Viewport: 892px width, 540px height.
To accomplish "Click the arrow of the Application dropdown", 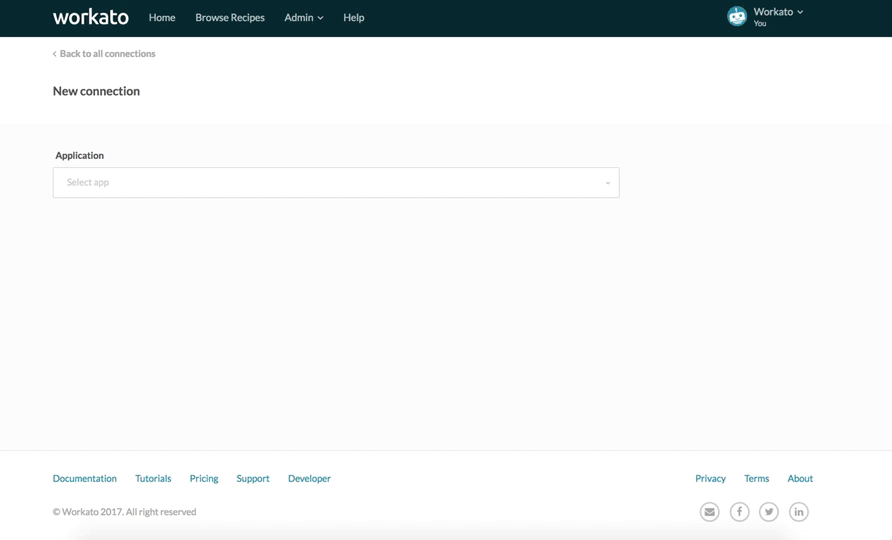I will (608, 183).
